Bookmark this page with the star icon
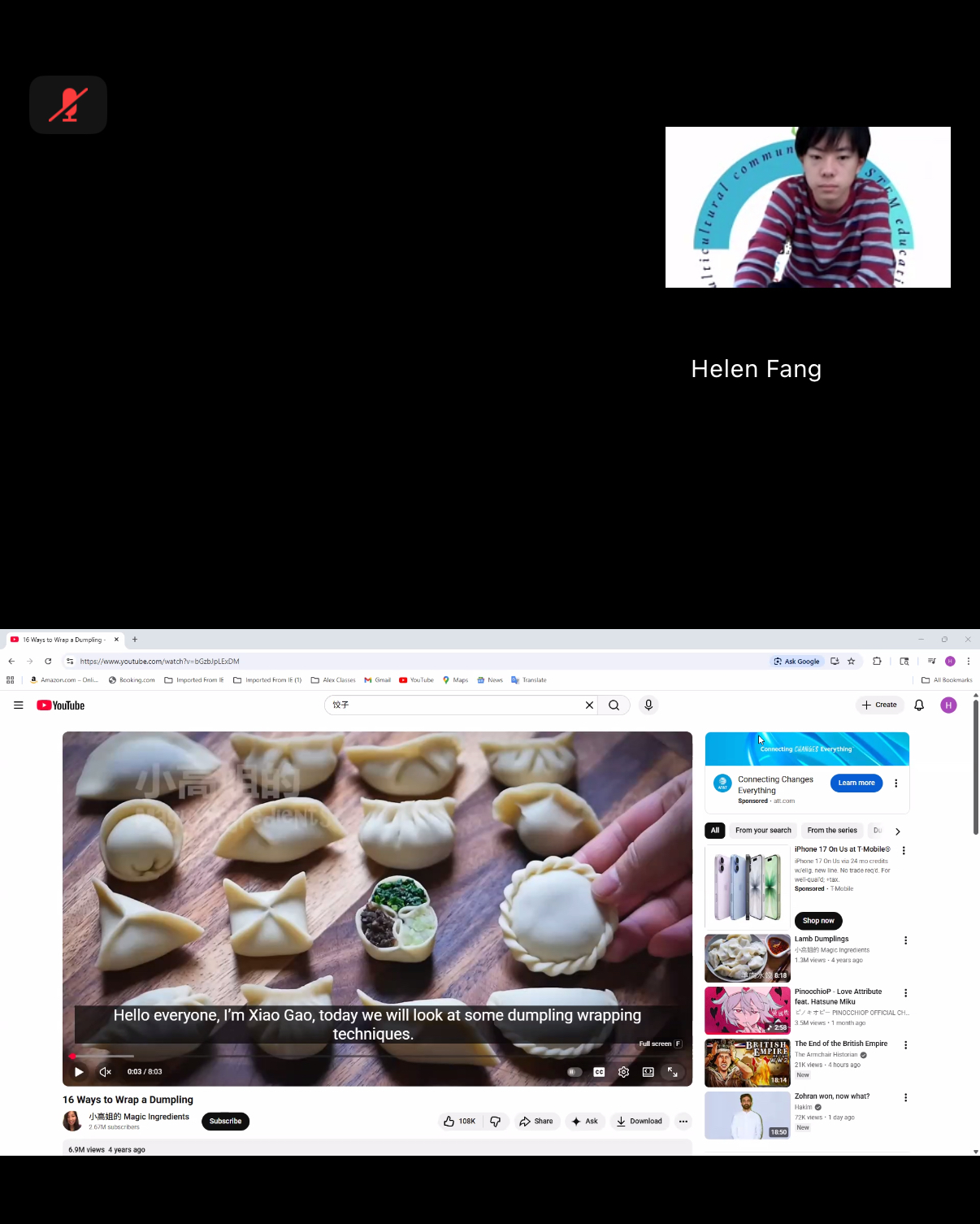 [852, 662]
